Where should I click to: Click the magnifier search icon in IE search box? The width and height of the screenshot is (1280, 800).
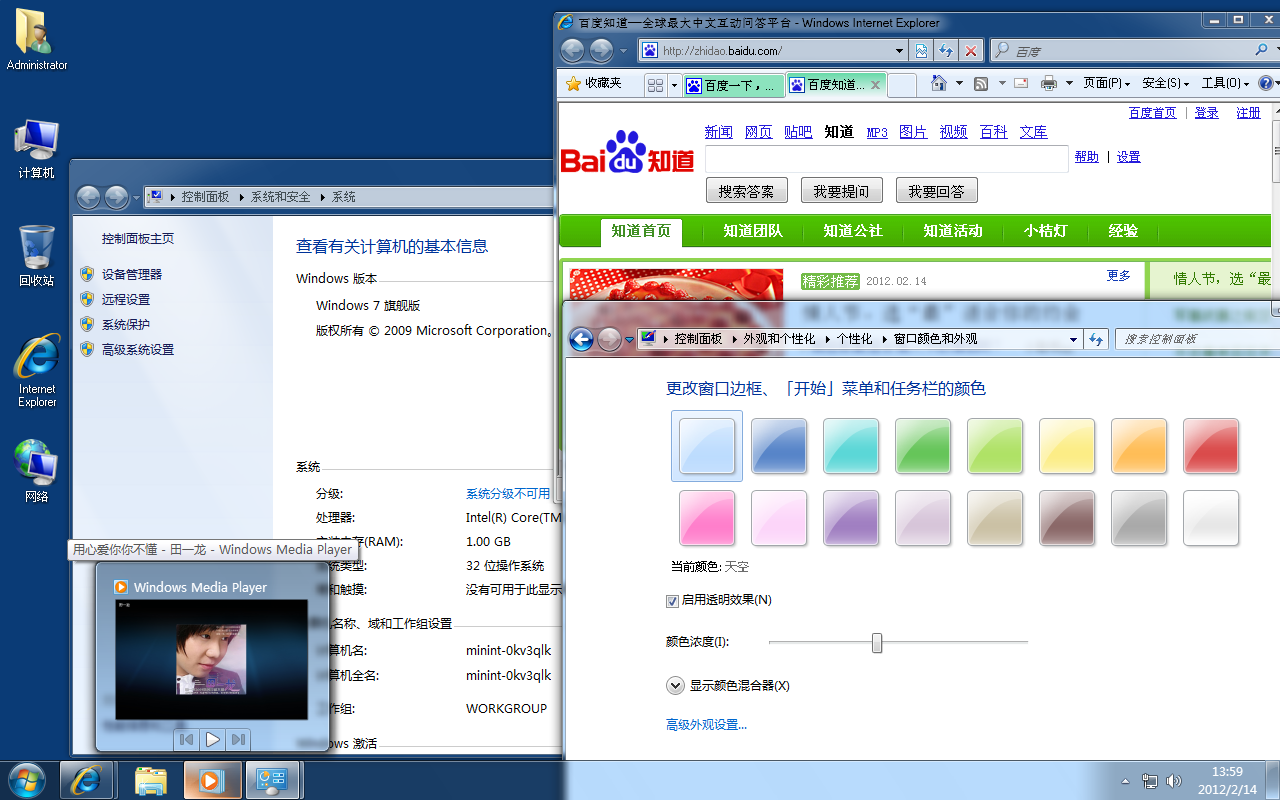pyautogui.click(x=1261, y=50)
